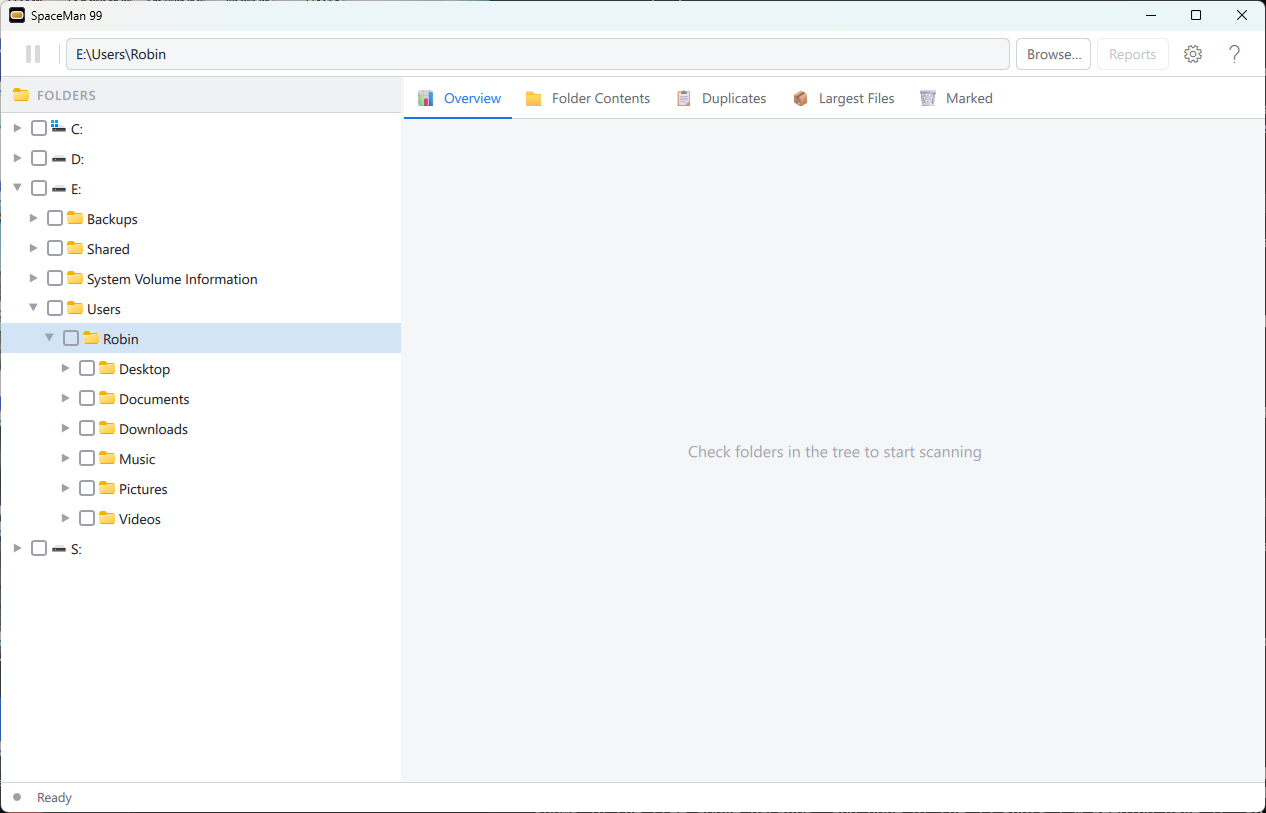Click the D: drive icon
Viewport: 1266px width, 813px height.
coord(59,158)
